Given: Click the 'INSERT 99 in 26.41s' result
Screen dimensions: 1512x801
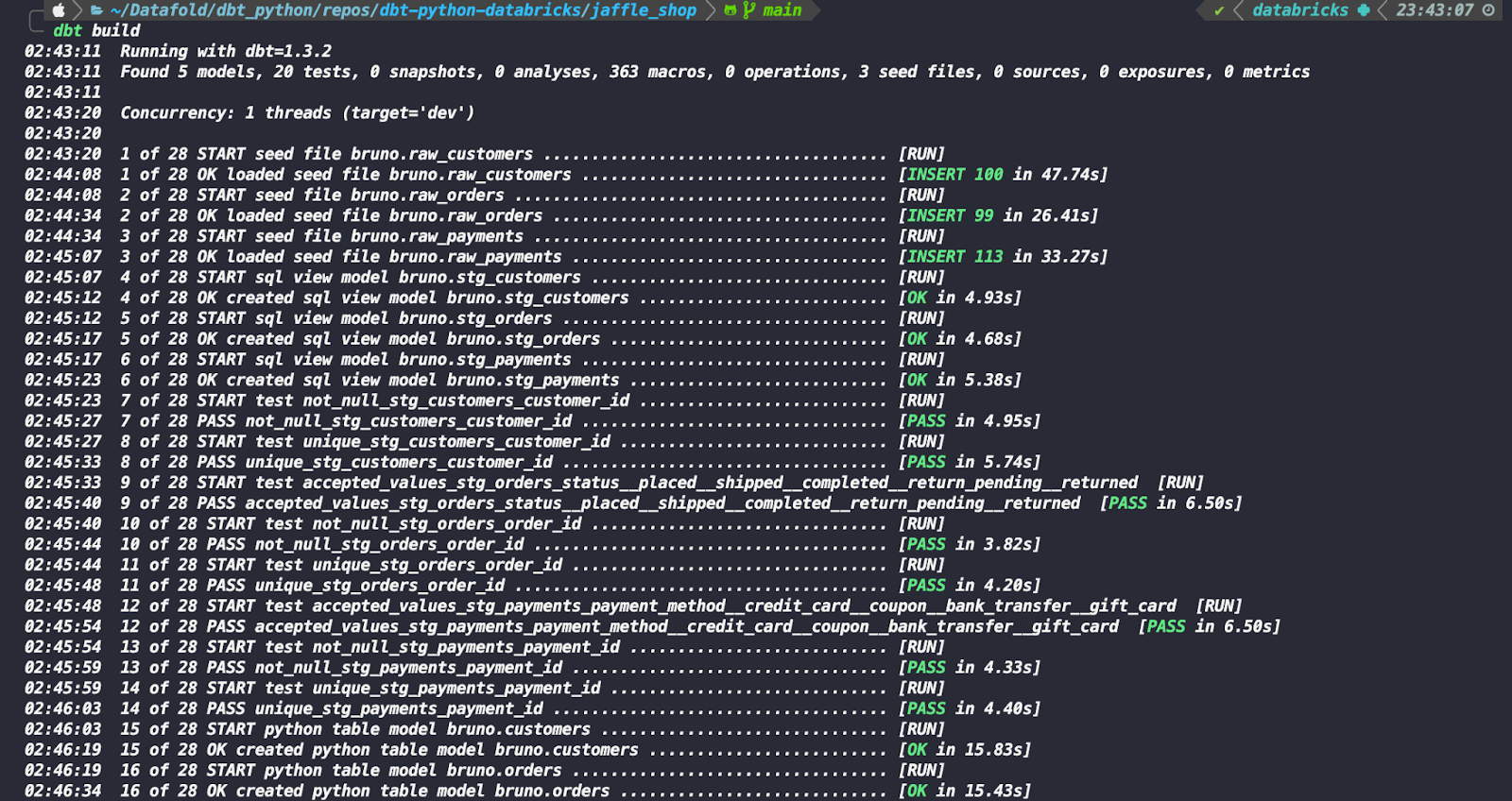Looking at the screenshot, I should tap(998, 216).
